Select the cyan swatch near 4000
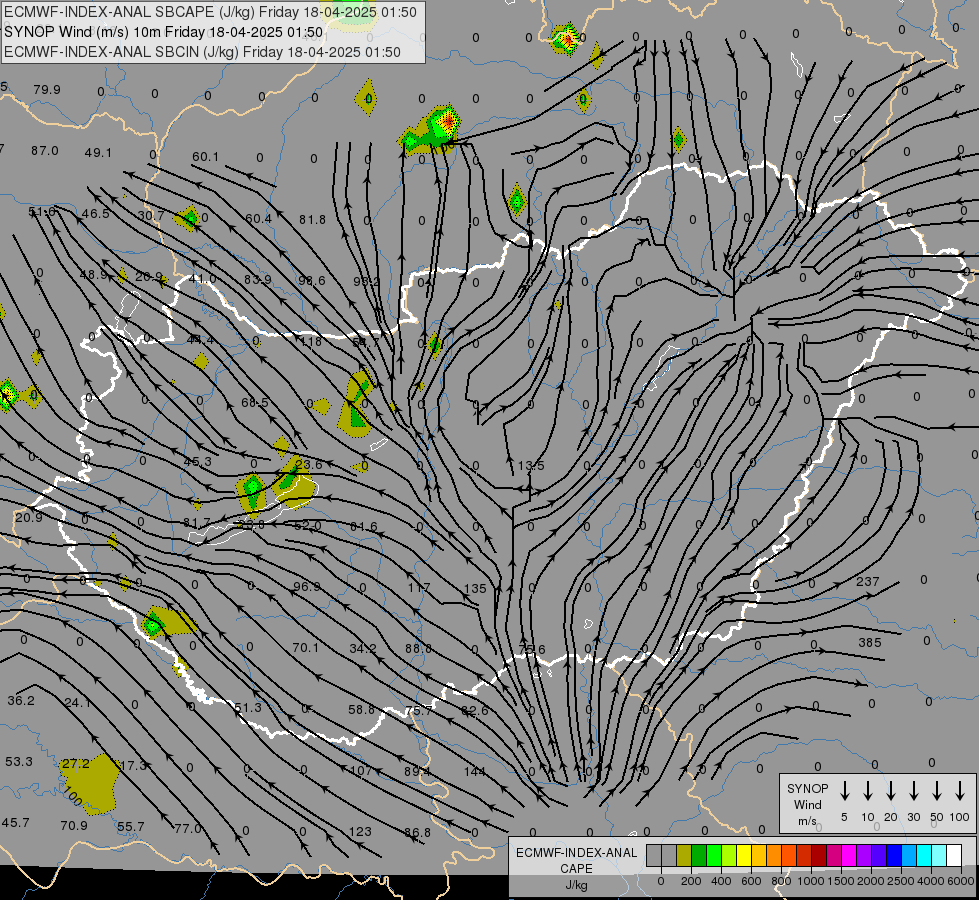This screenshot has width=979, height=900. (x=923, y=856)
